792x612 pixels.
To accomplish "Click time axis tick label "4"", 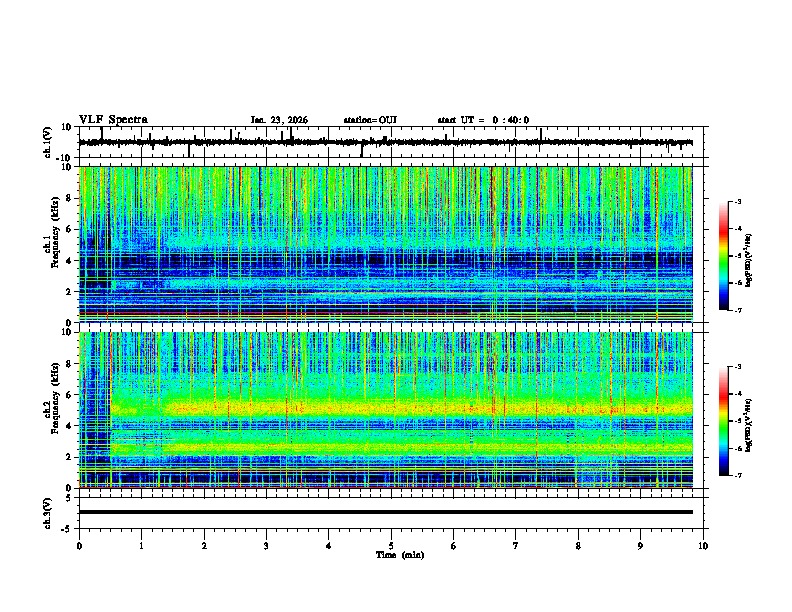I will tap(329, 546).
